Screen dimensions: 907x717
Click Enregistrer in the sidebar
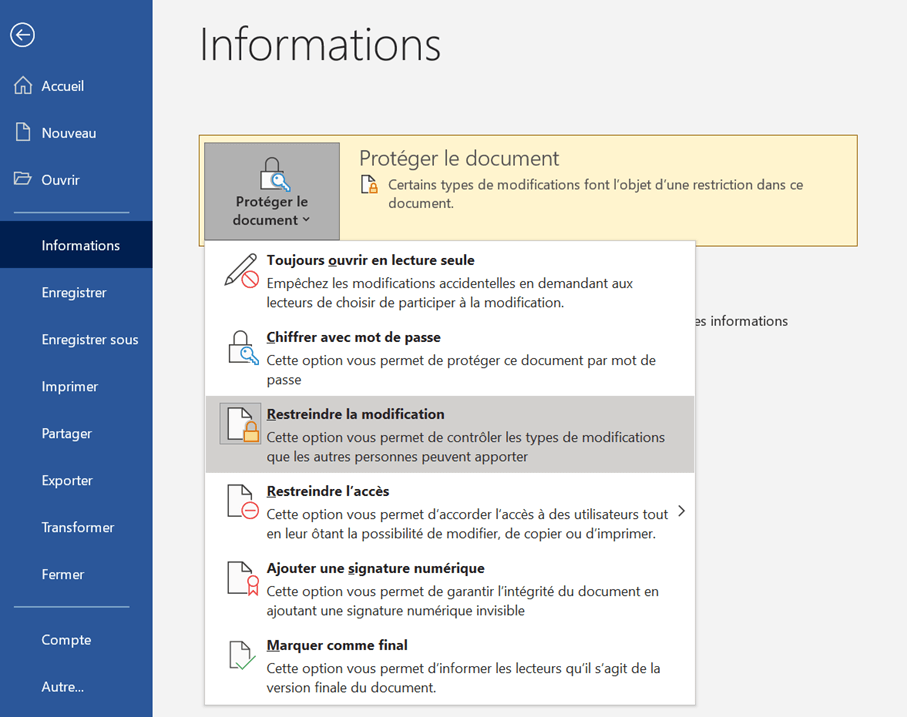point(76,292)
